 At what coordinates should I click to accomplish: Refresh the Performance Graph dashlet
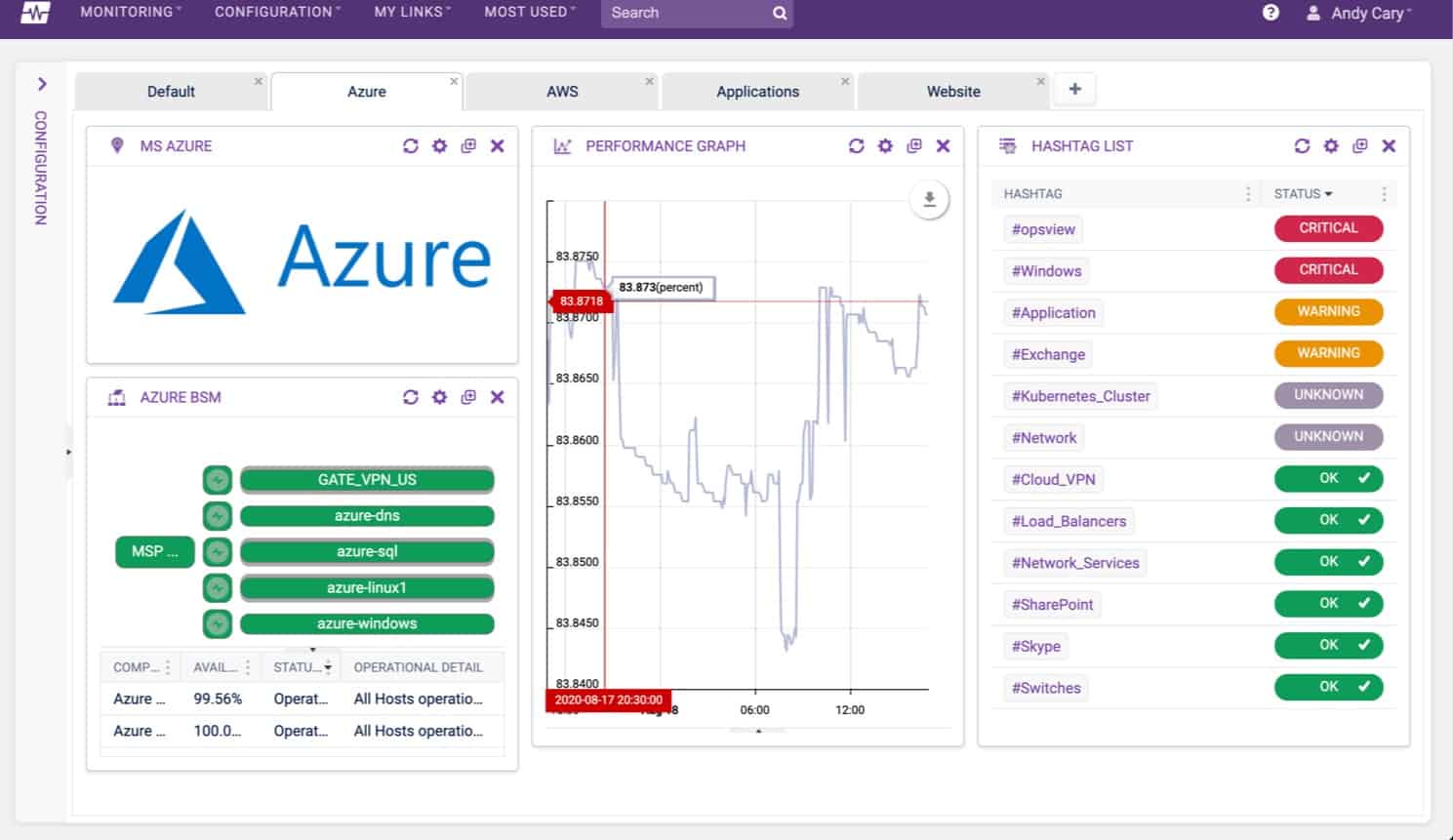[x=857, y=145]
